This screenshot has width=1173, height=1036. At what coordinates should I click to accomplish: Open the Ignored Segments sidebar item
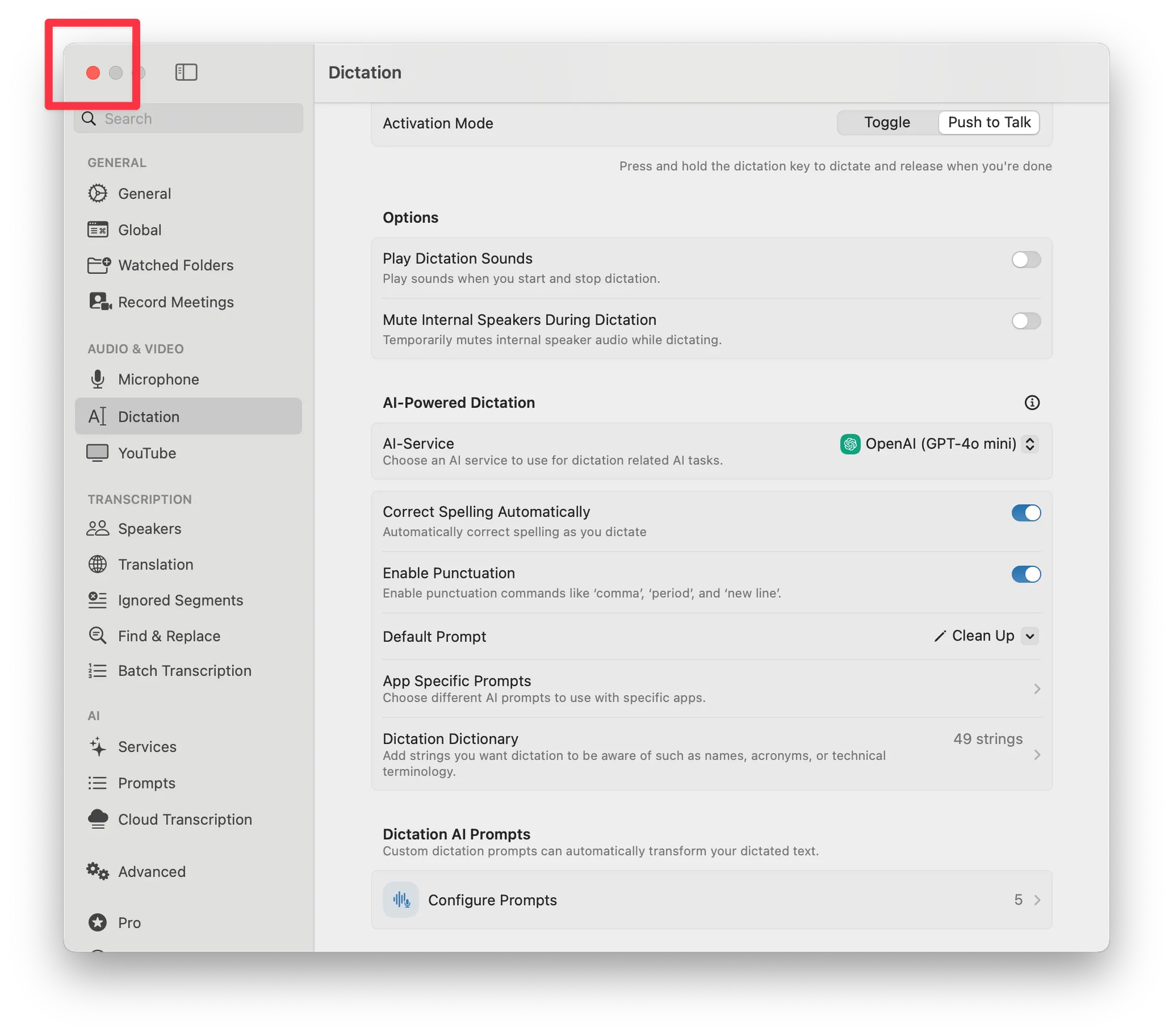coord(180,600)
